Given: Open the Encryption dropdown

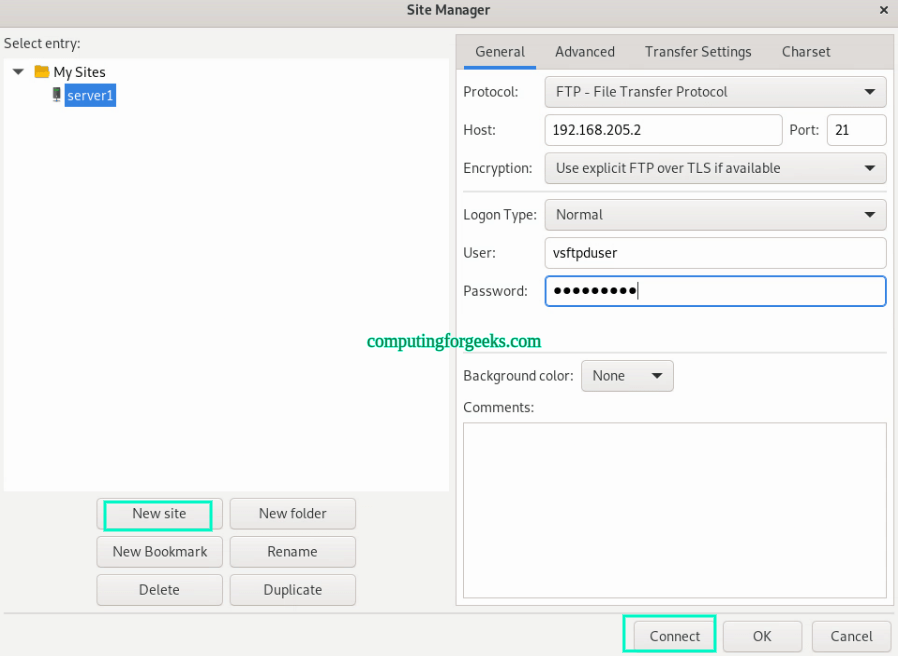Looking at the screenshot, I should (714, 168).
